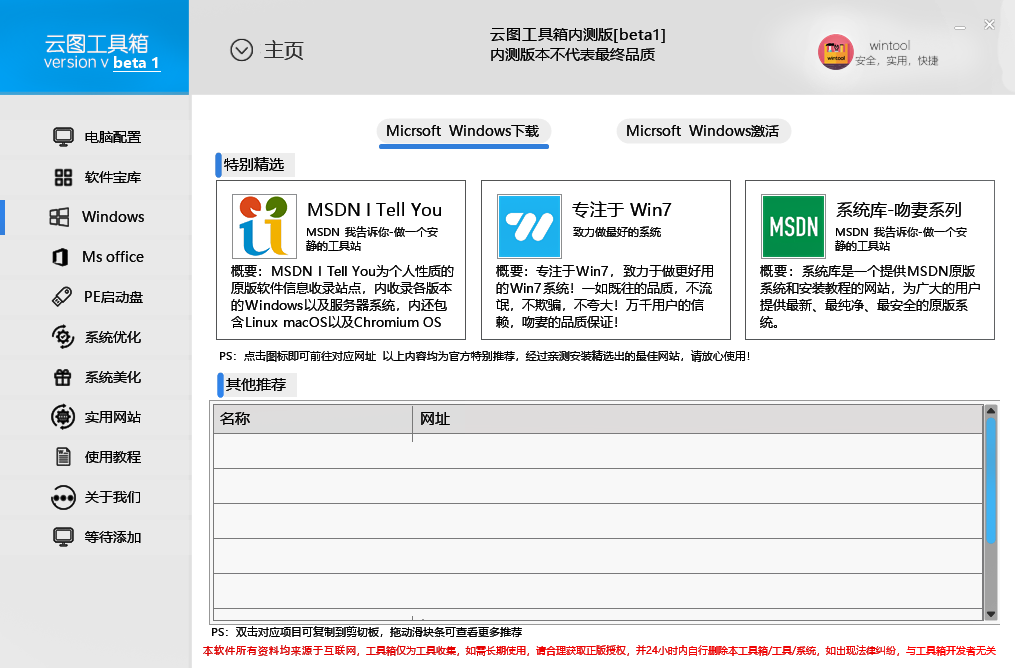Select Ms office sidebar entry
The width and height of the screenshot is (1015, 668).
click(x=96, y=257)
